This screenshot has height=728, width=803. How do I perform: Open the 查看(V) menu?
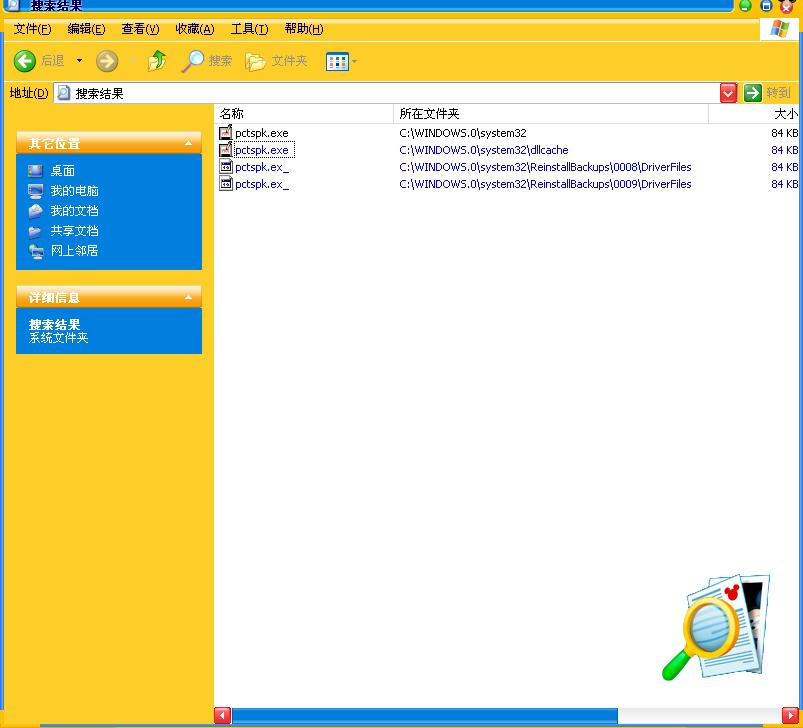(x=140, y=29)
